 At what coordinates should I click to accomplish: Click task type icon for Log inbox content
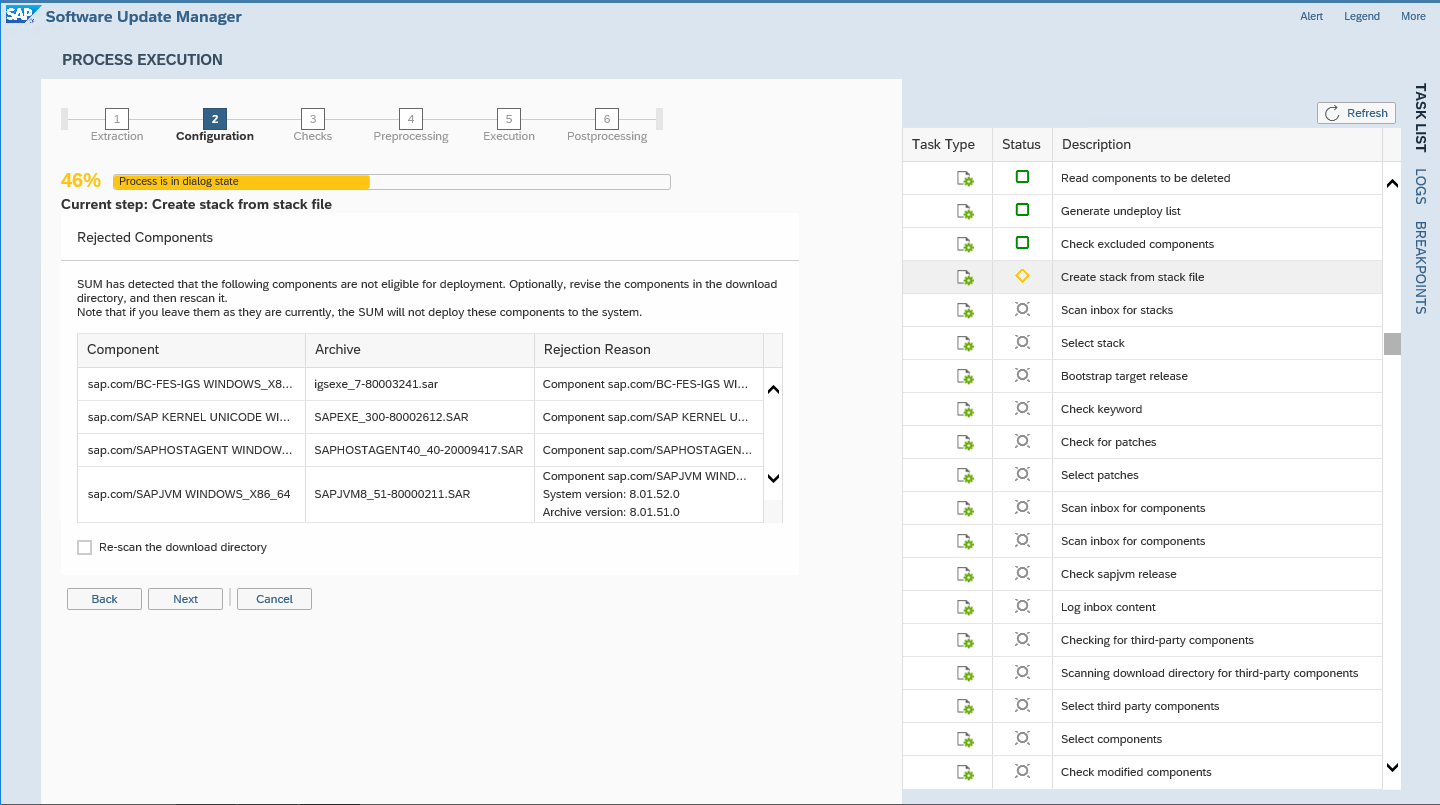(965, 607)
